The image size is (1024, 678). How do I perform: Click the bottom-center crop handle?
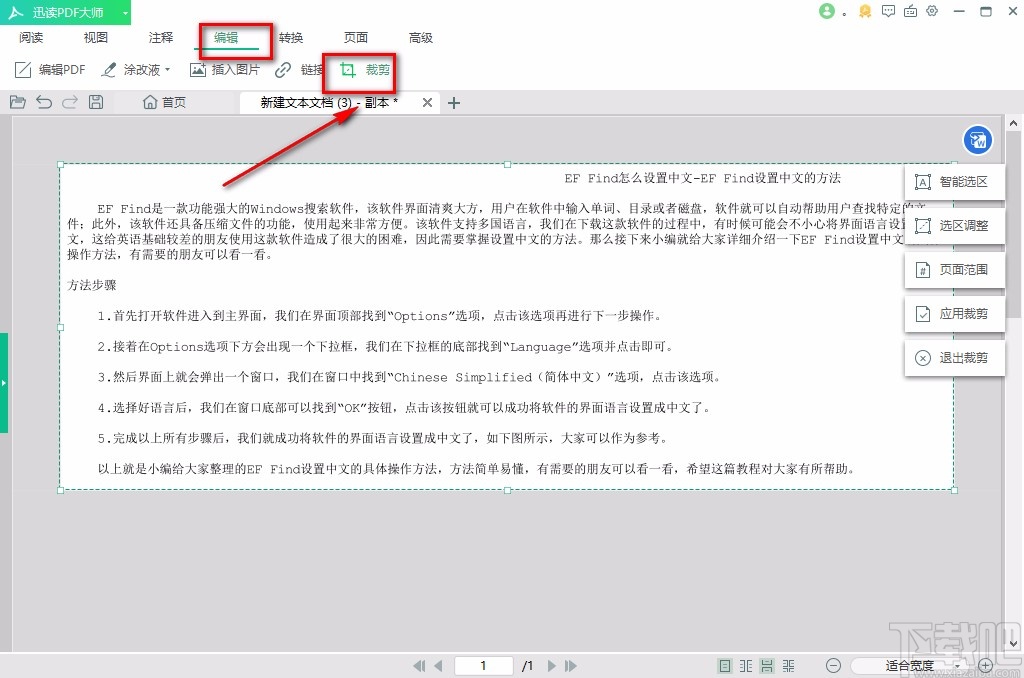[507, 490]
